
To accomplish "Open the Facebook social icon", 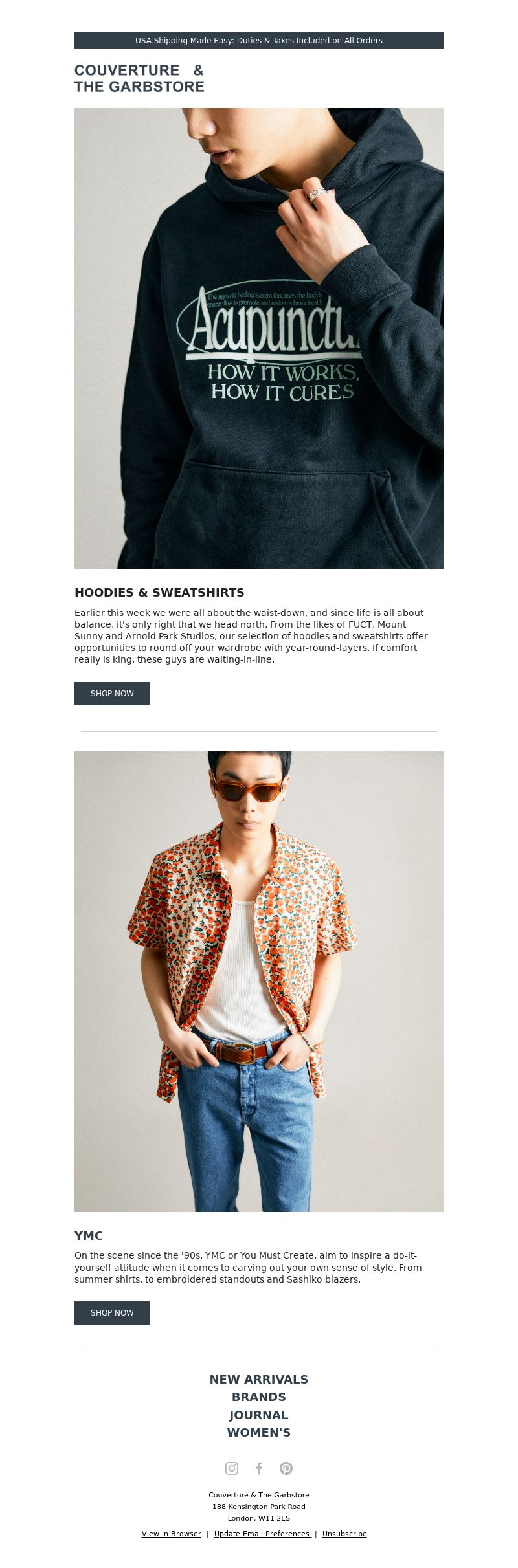I will (259, 1468).
